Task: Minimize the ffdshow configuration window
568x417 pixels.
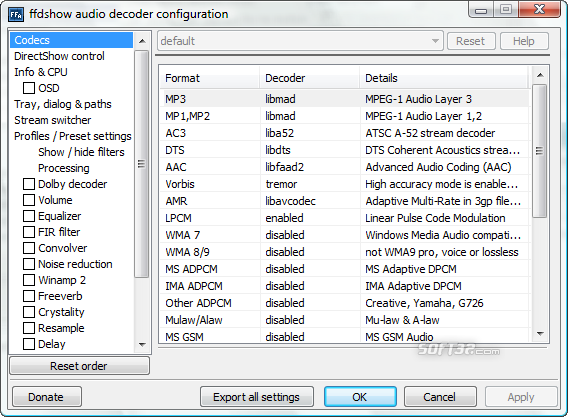Action: tap(481, 9)
